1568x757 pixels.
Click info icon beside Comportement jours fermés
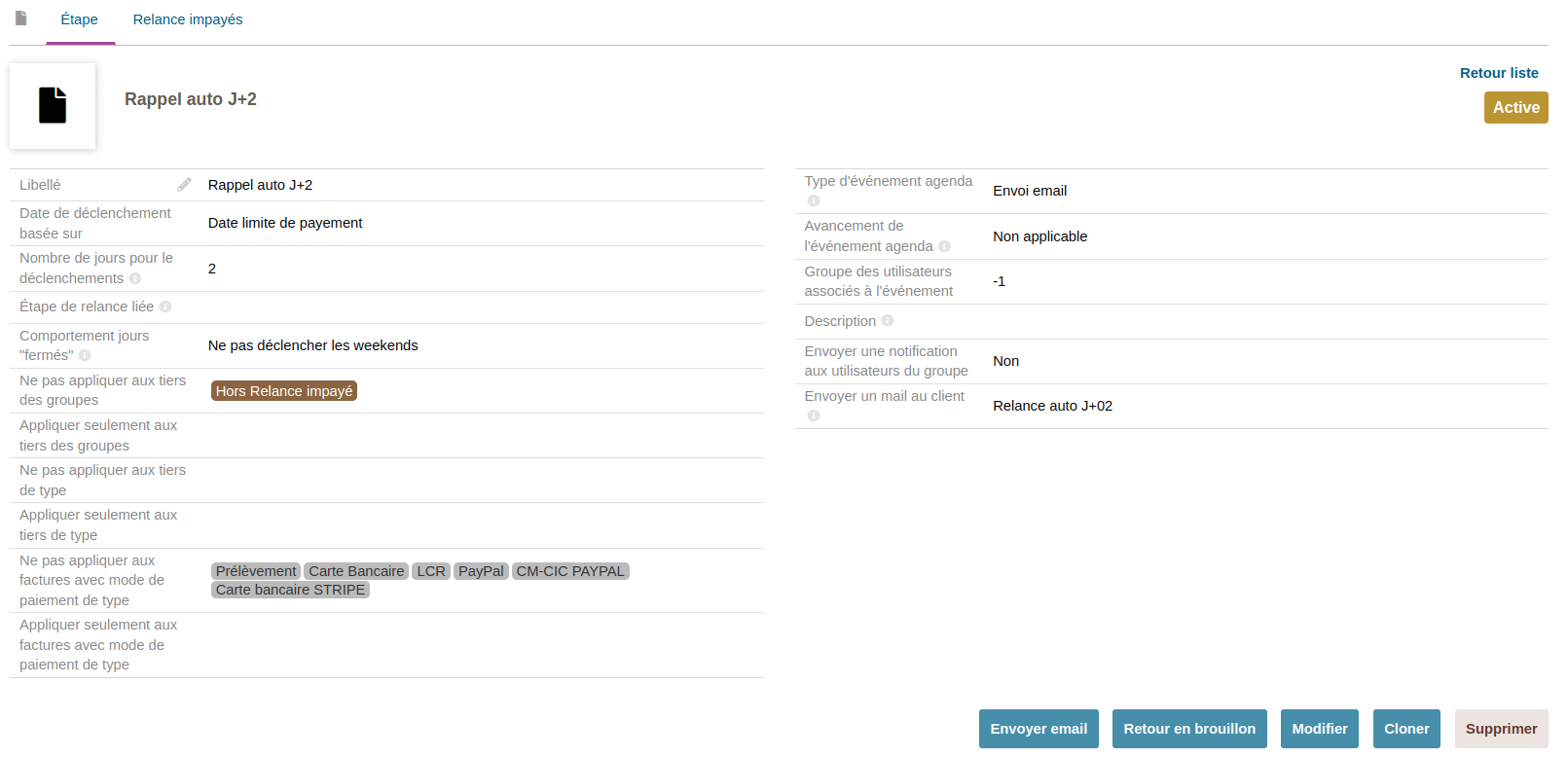(85, 355)
